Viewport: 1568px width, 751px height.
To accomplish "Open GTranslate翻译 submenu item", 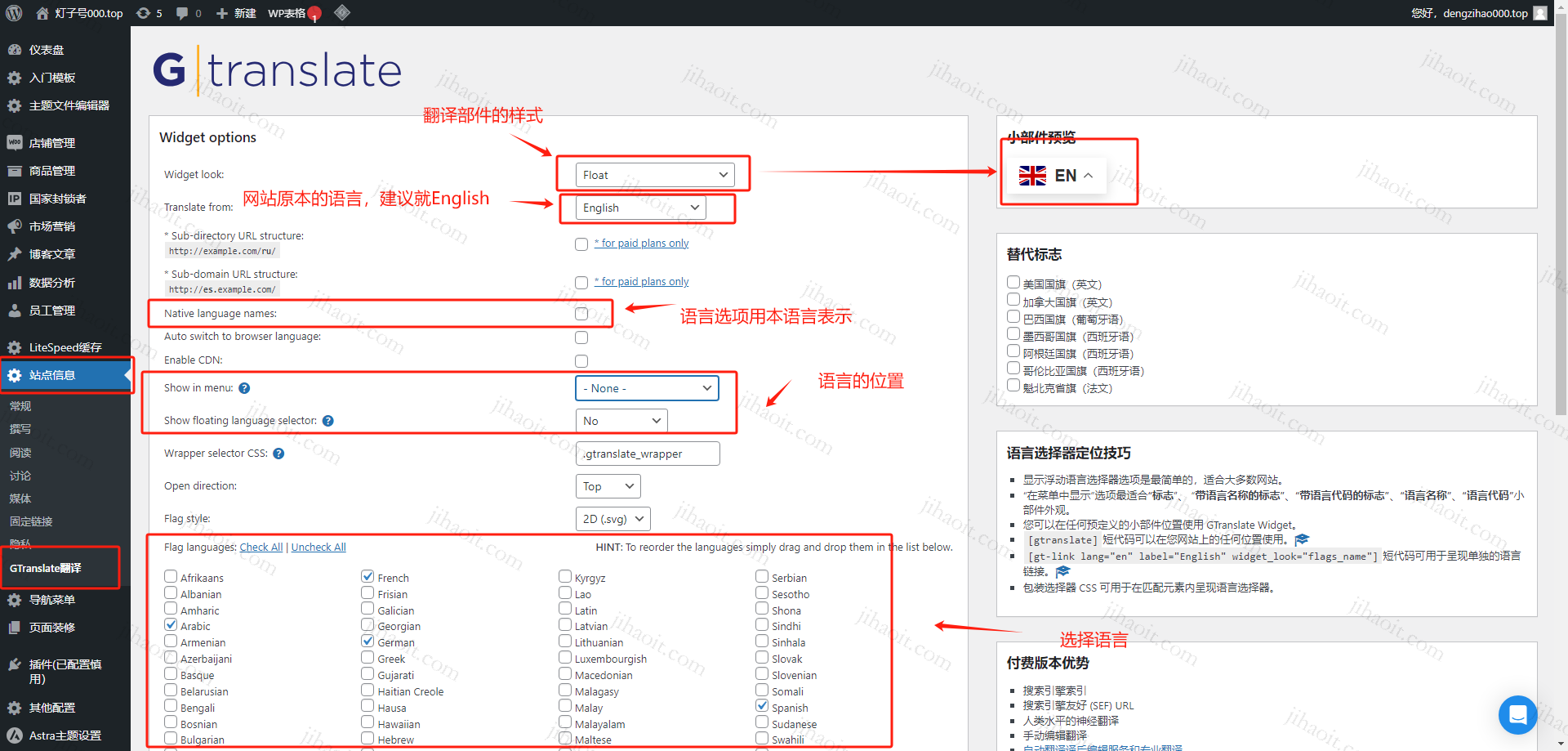I will coord(46,568).
